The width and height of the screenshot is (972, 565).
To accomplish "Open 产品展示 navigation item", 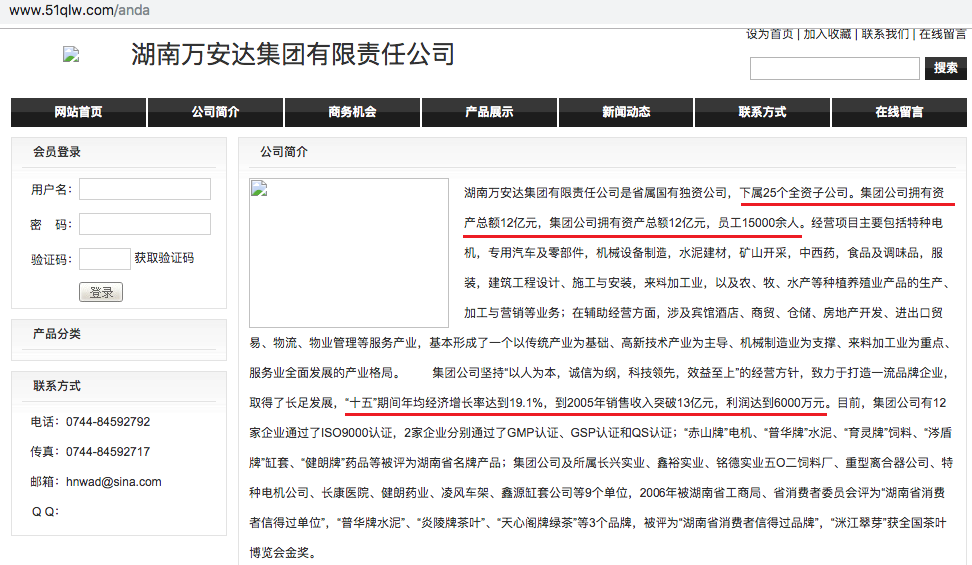I will coord(489,112).
